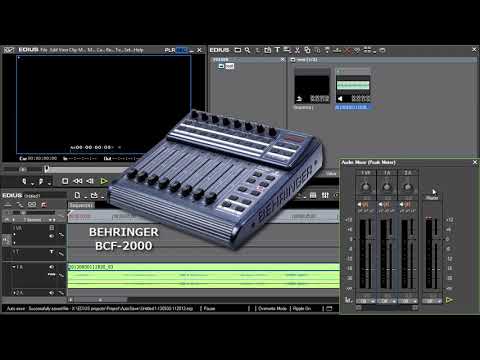Mute the 2 A channel in Audio Mixer
Image resolution: width=480 pixels, height=360 pixels.
click(x=405, y=204)
